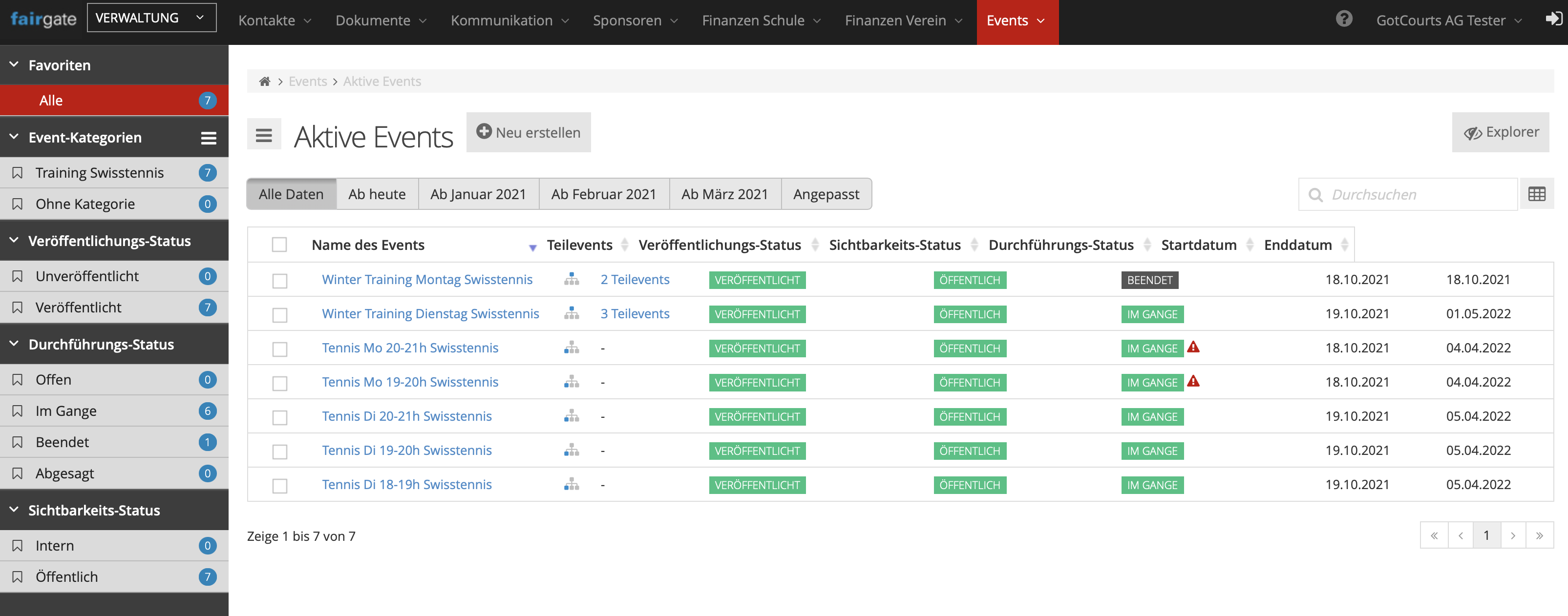The image size is (1568, 616).
Task: Click warning triangle on Tennis Mo 19-20h row
Action: pyautogui.click(x=1193, y=381)
